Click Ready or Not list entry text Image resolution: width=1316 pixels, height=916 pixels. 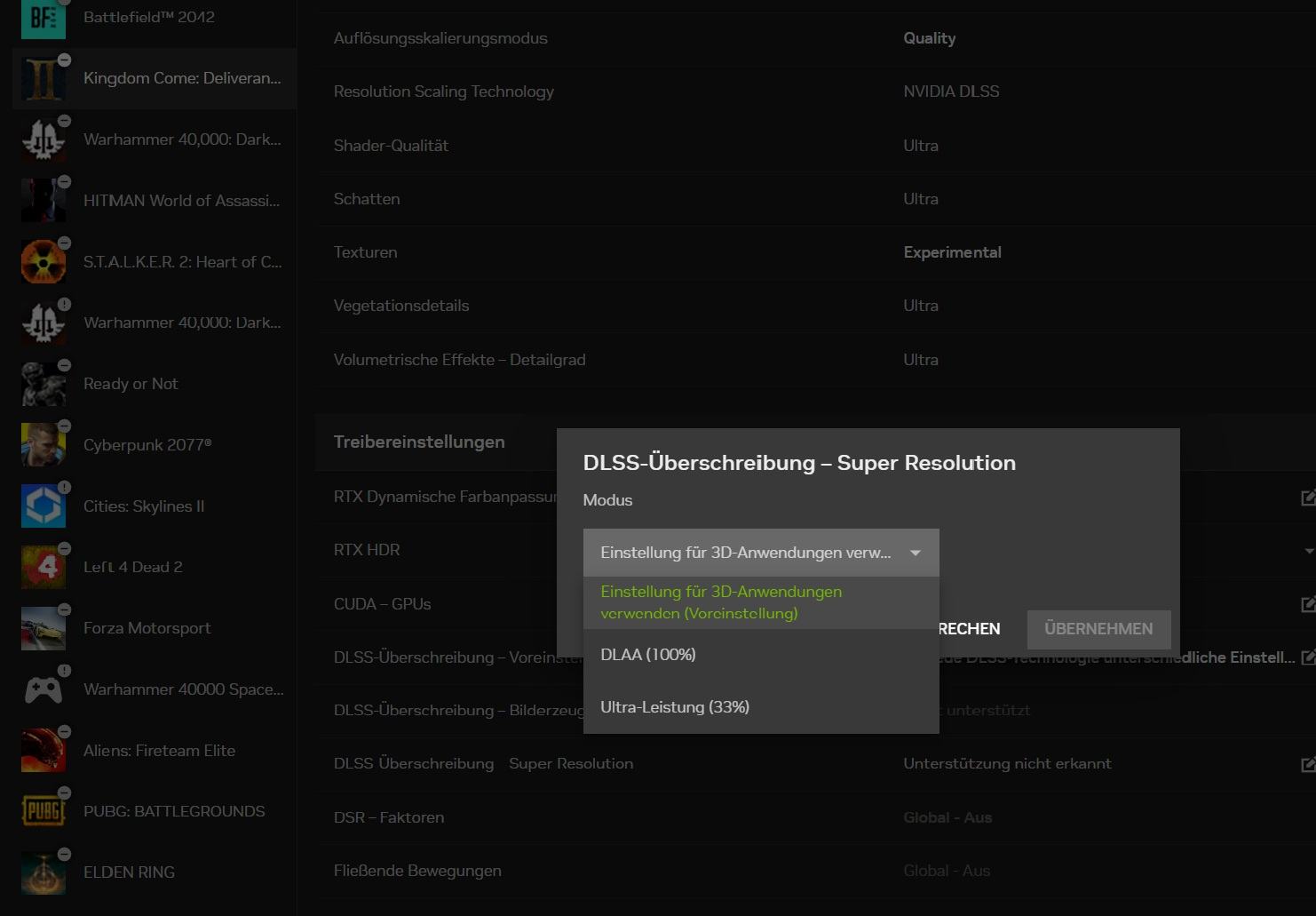point(131,384)
